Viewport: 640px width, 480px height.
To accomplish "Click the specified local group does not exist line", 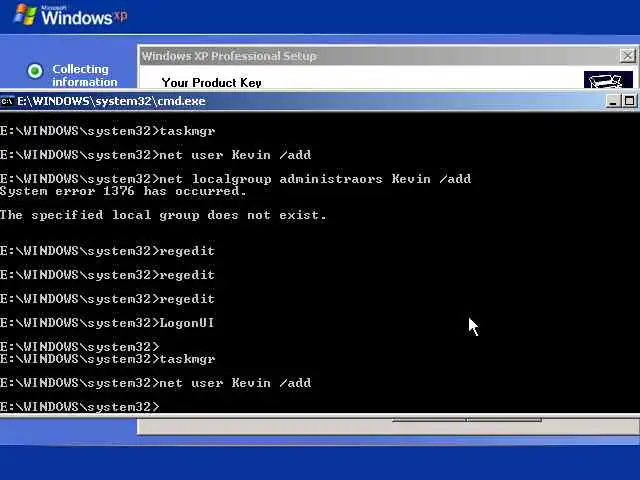I will (x=163, y=215).
